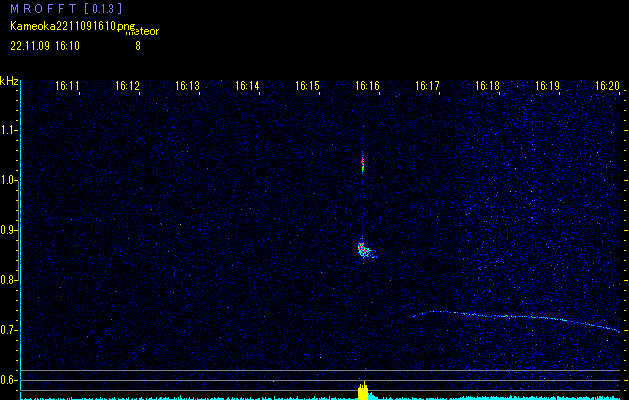Select the 16:12 time axis label
This screenshot has width=629, height=400.
tap(128, 86)
